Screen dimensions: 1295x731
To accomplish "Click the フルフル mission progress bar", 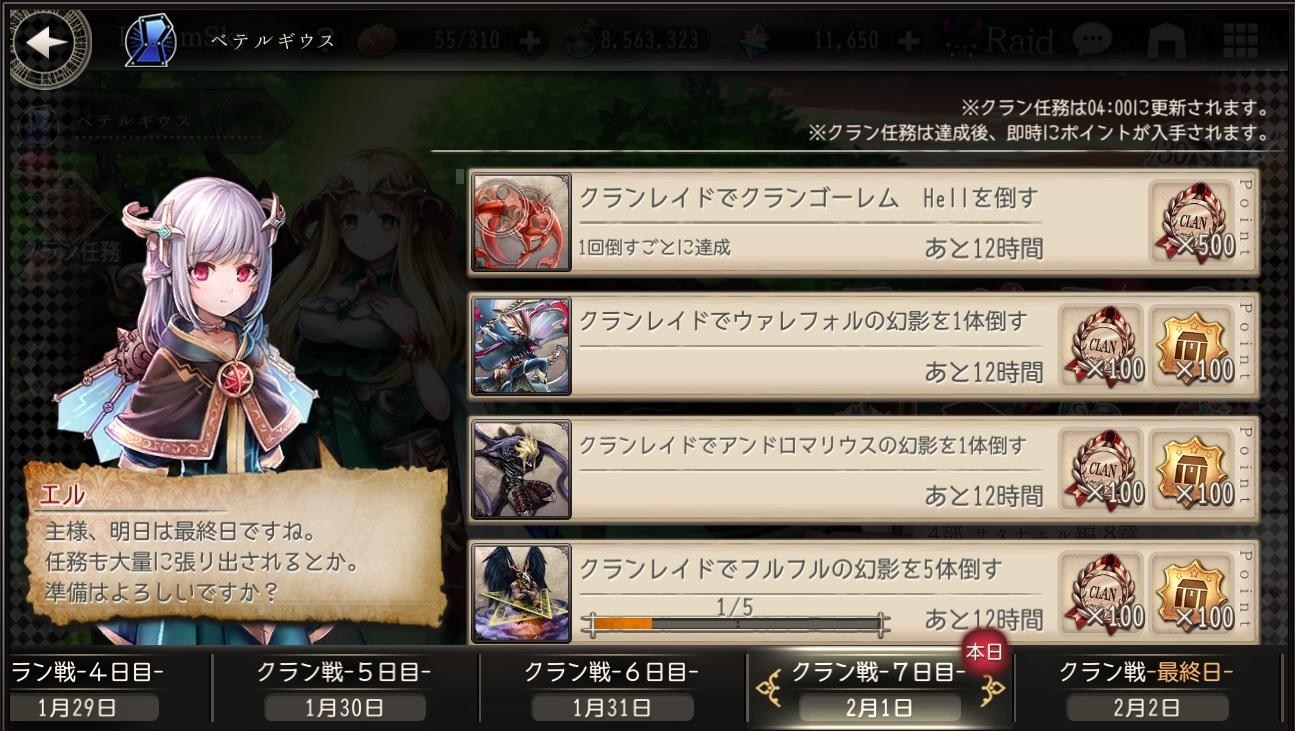I will (x=736, y=625).
